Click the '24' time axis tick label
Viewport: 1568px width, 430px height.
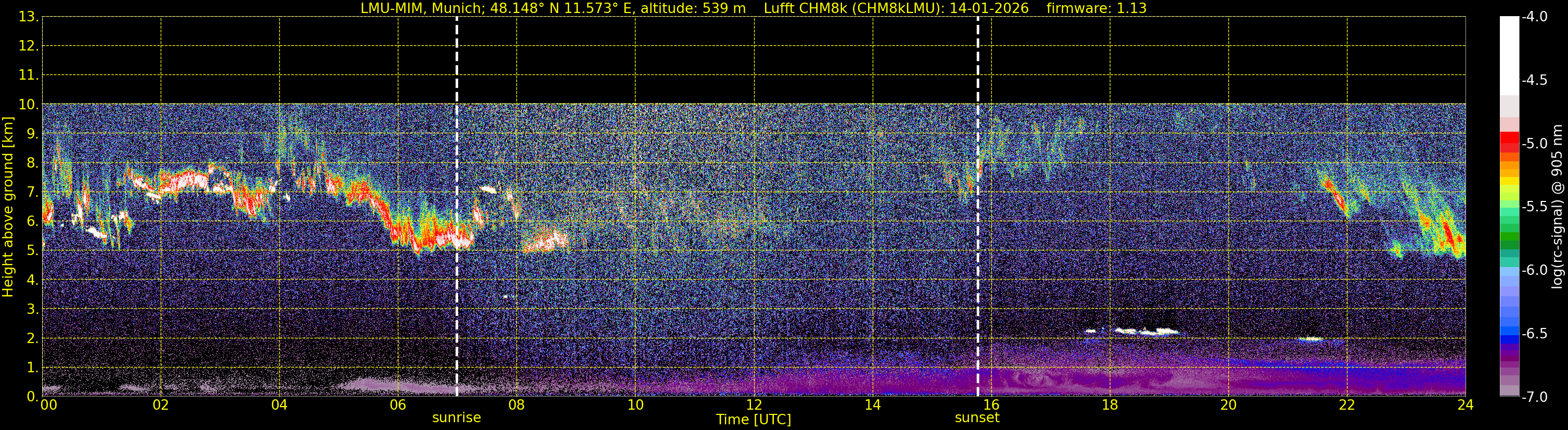1465,405
